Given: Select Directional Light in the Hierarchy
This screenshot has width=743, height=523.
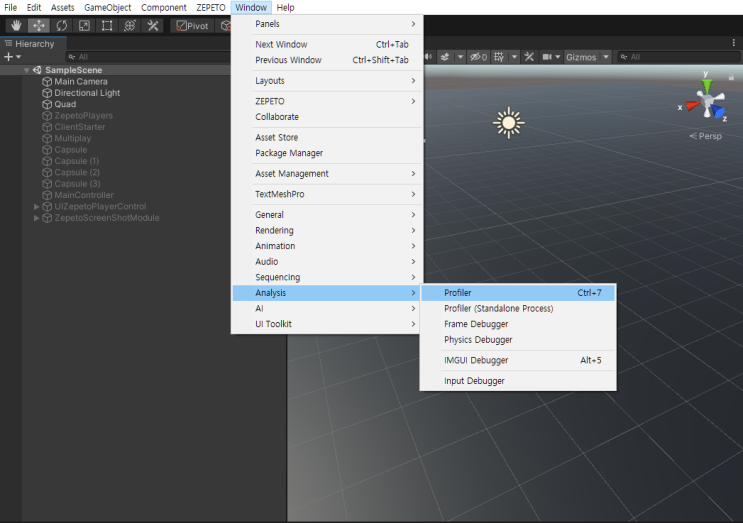Looking at the screenshot, I should [x=87, y=93].
